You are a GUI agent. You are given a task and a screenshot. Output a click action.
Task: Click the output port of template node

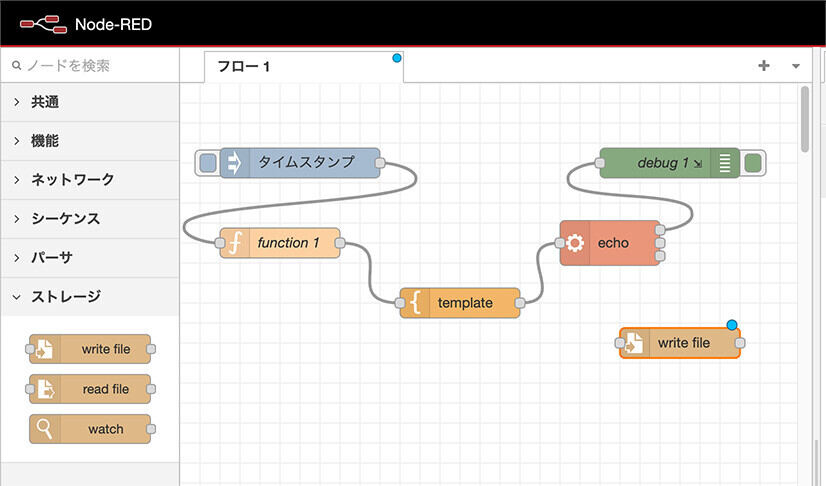click(x=520, y=303)
